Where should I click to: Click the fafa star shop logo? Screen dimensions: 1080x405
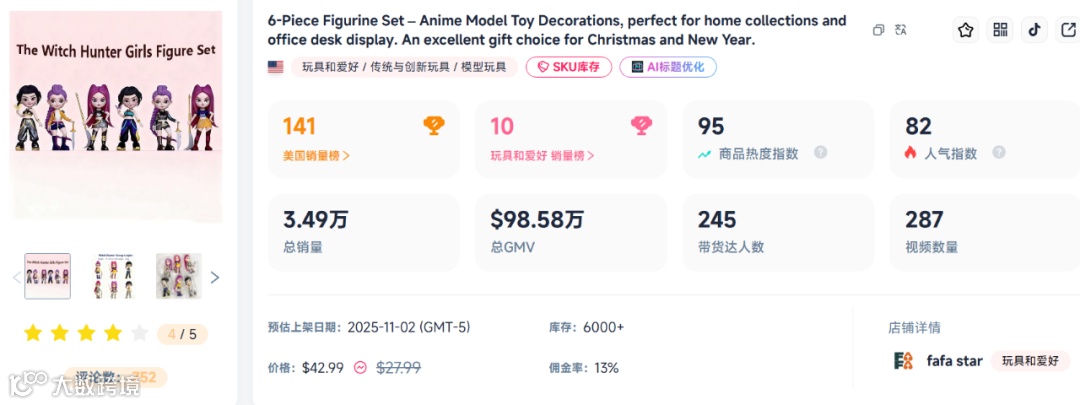[x=903, y=361]
